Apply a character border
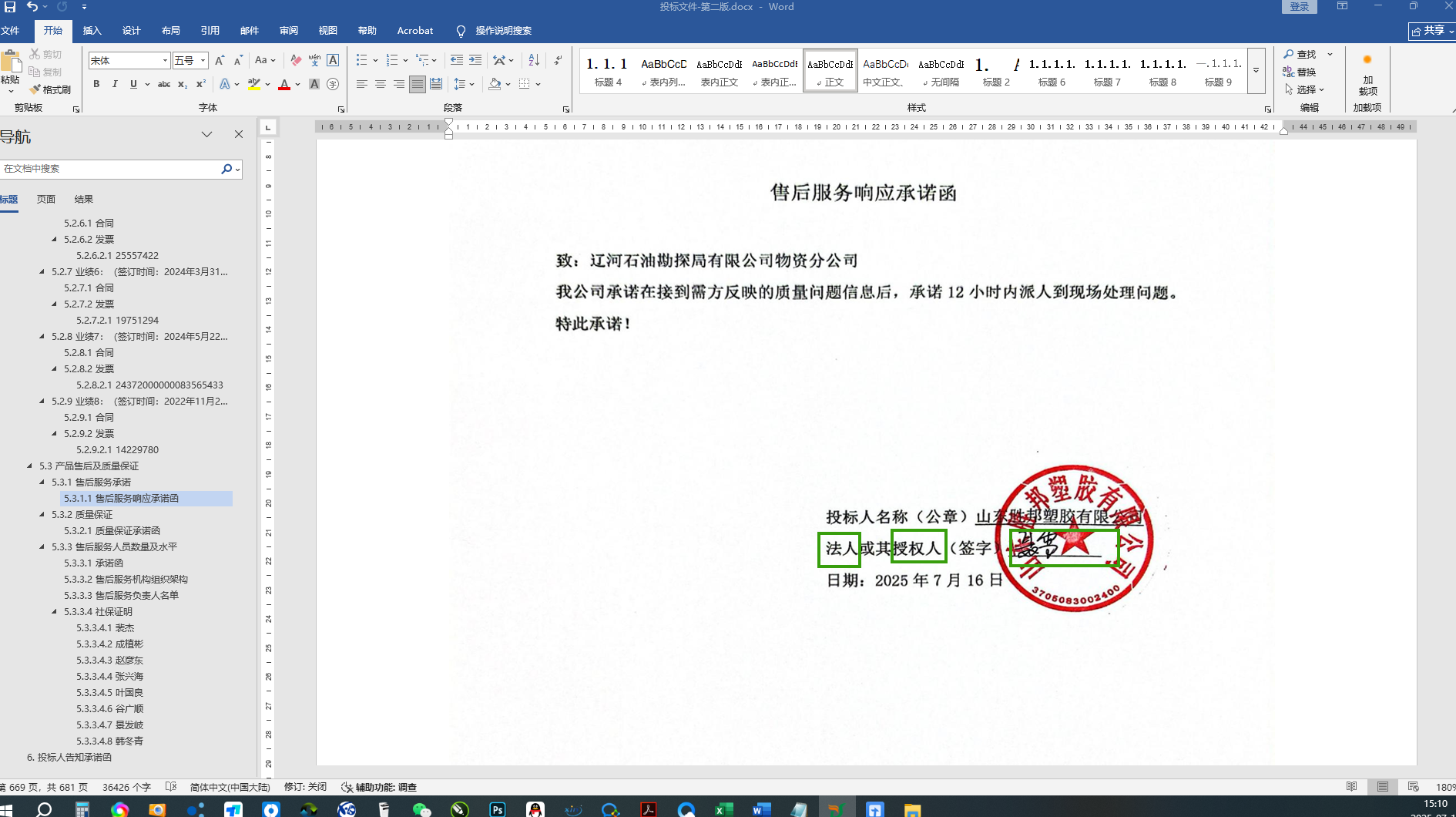1456x817 pixels. point(333,60)
